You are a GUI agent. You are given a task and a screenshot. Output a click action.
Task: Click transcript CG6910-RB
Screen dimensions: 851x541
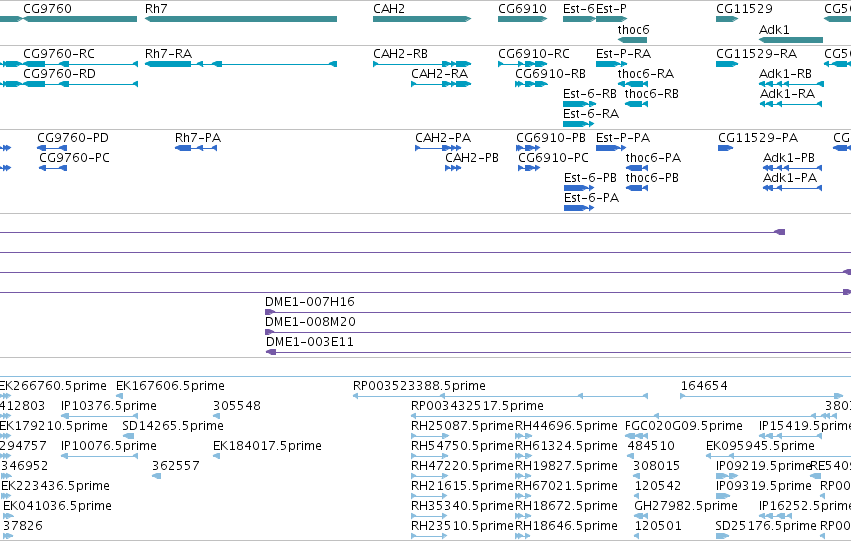(x=531, y=84)
